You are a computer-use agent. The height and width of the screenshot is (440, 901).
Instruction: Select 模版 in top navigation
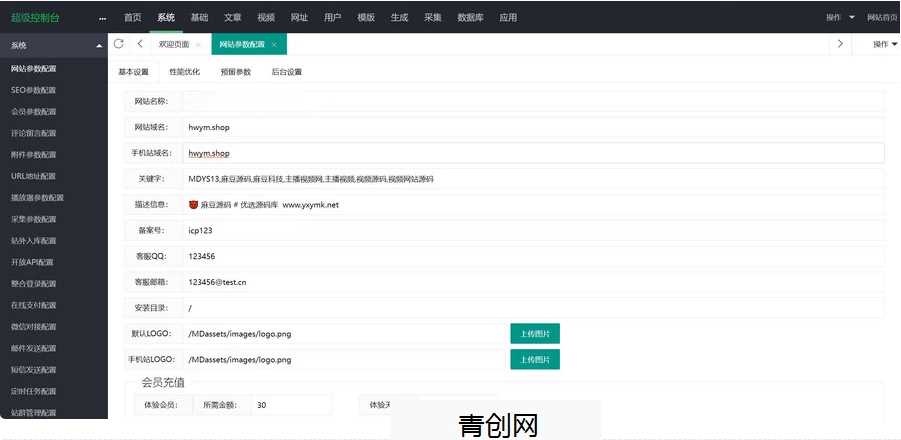pyautogui.click(x=366, y=17)
